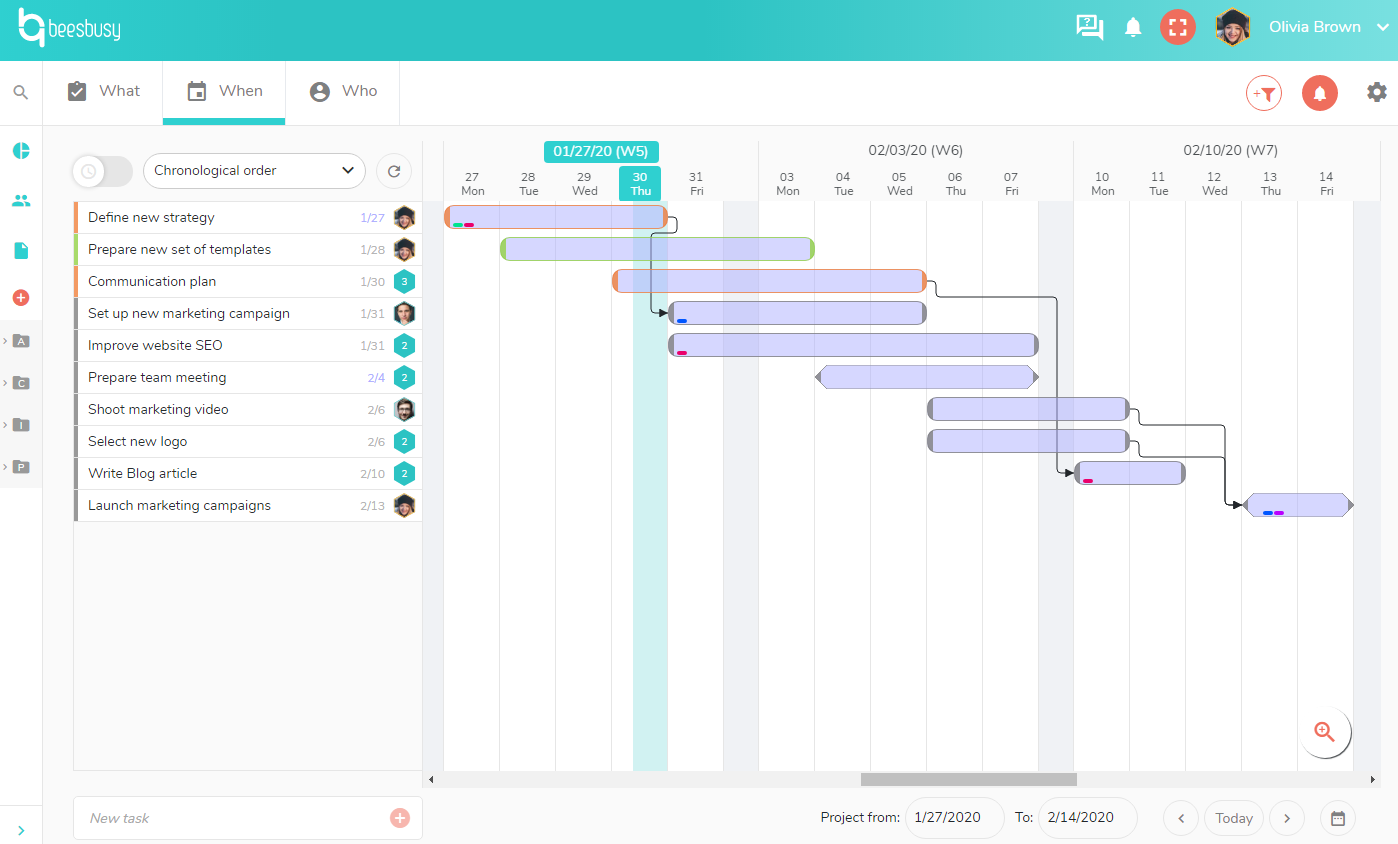Click the magnifier zoom button on the Gantt chart
This screenshot has height=844, width=1398.
tap(1325, 732)
